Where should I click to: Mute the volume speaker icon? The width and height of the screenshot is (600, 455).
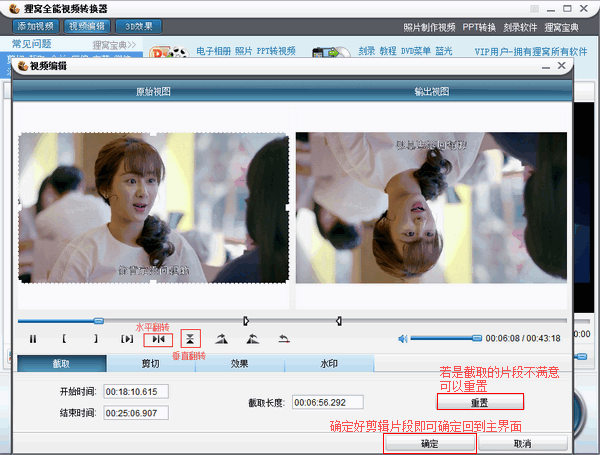tap(403, 339)
